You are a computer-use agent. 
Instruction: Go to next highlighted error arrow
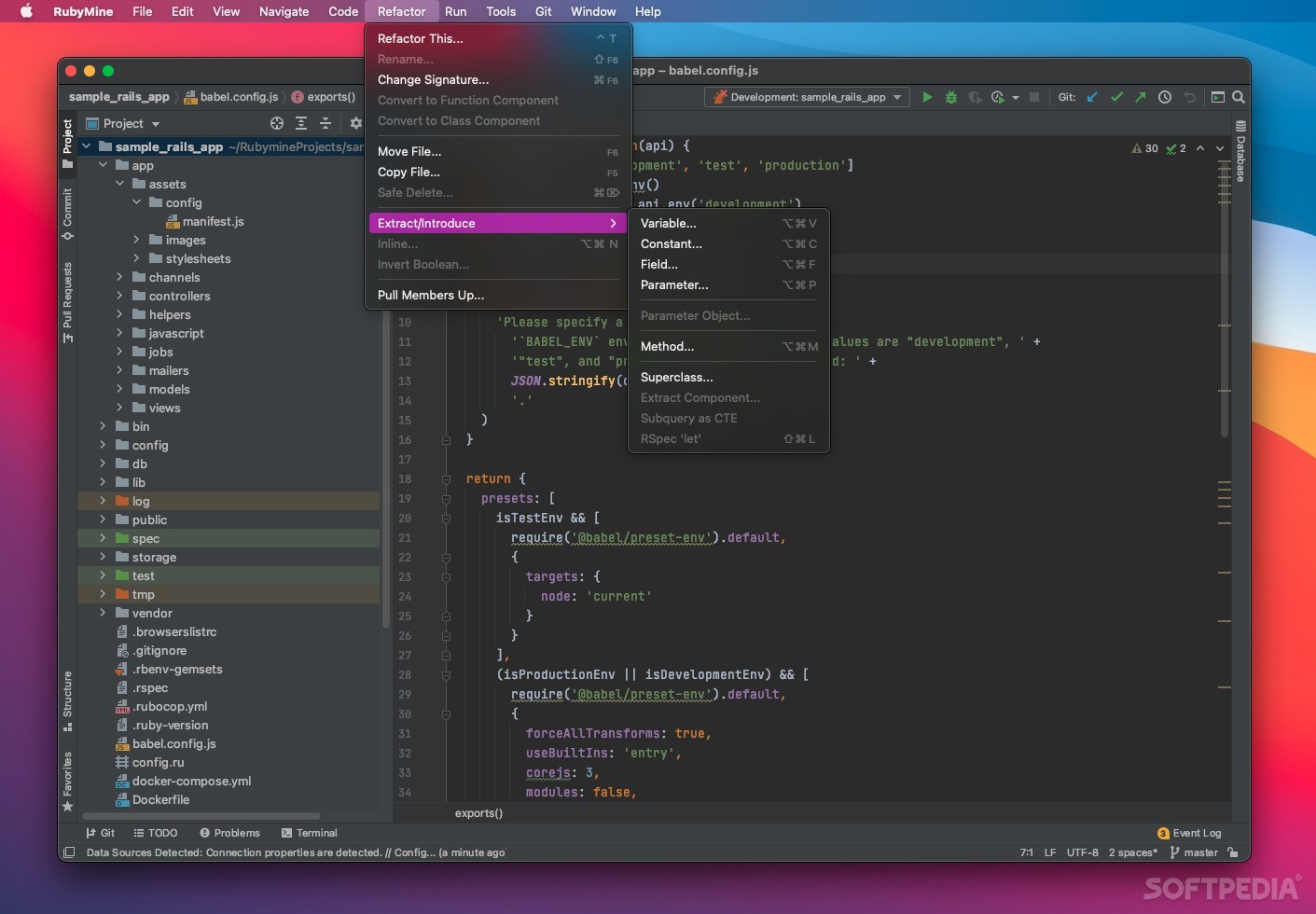tap(1220, 148)
